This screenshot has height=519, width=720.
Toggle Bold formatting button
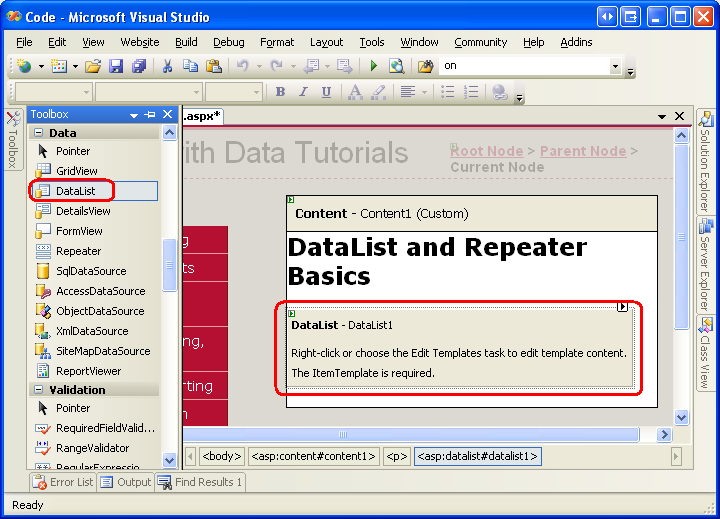point(280,92)
